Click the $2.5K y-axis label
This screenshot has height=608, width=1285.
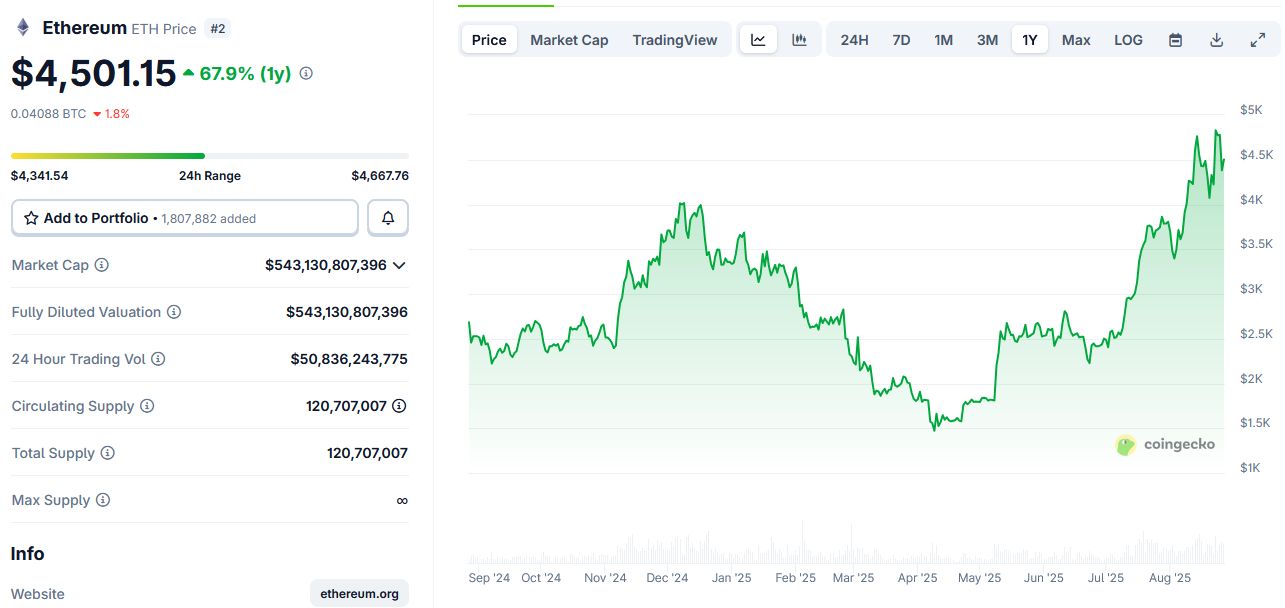[1257, 334]
